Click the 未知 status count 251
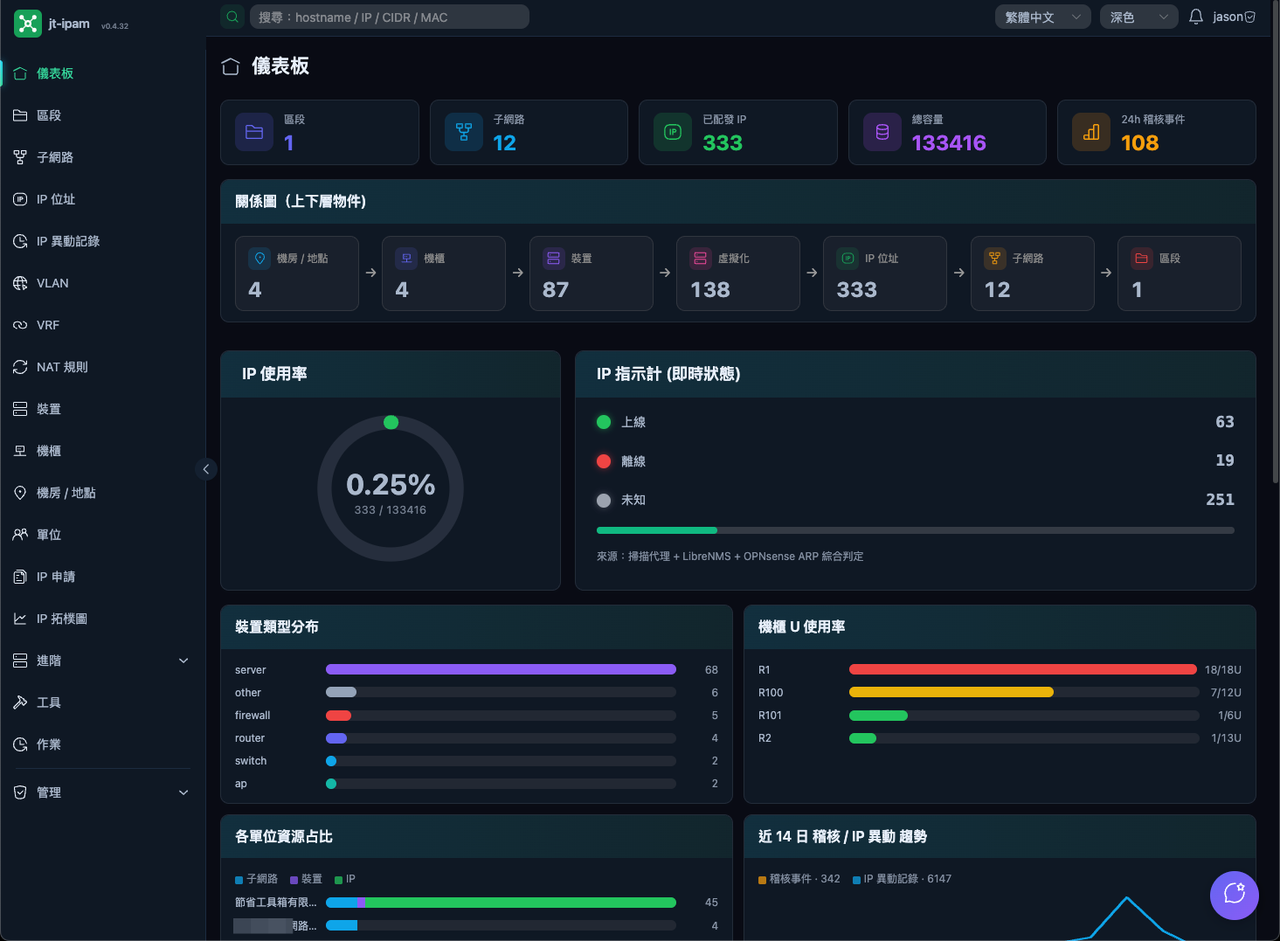 (x=1220, y=499)
